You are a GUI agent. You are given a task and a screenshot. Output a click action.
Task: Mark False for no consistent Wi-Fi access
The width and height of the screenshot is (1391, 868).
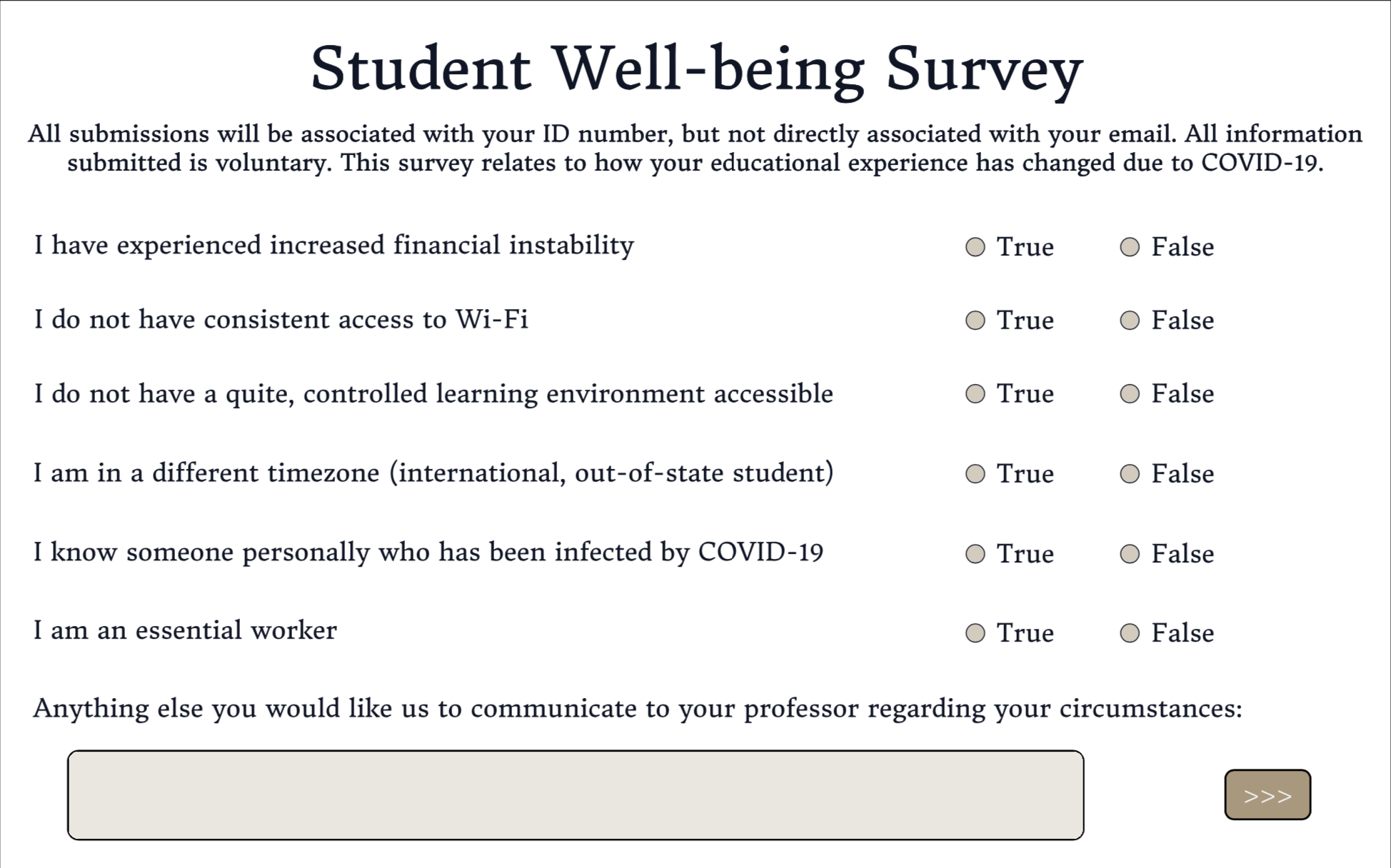click(1130, 321)
